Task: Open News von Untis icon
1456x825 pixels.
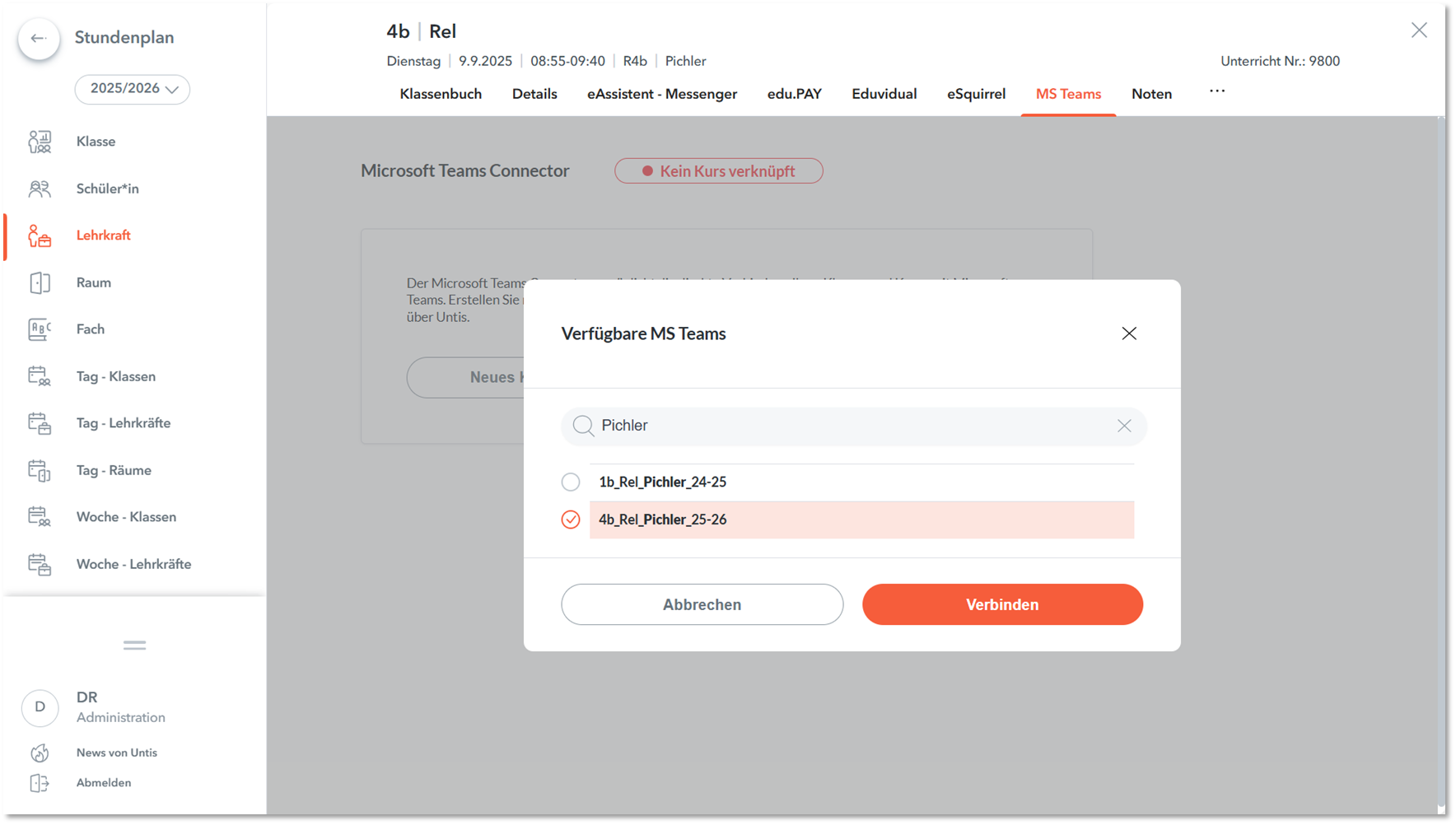Action: coord(40,753)
